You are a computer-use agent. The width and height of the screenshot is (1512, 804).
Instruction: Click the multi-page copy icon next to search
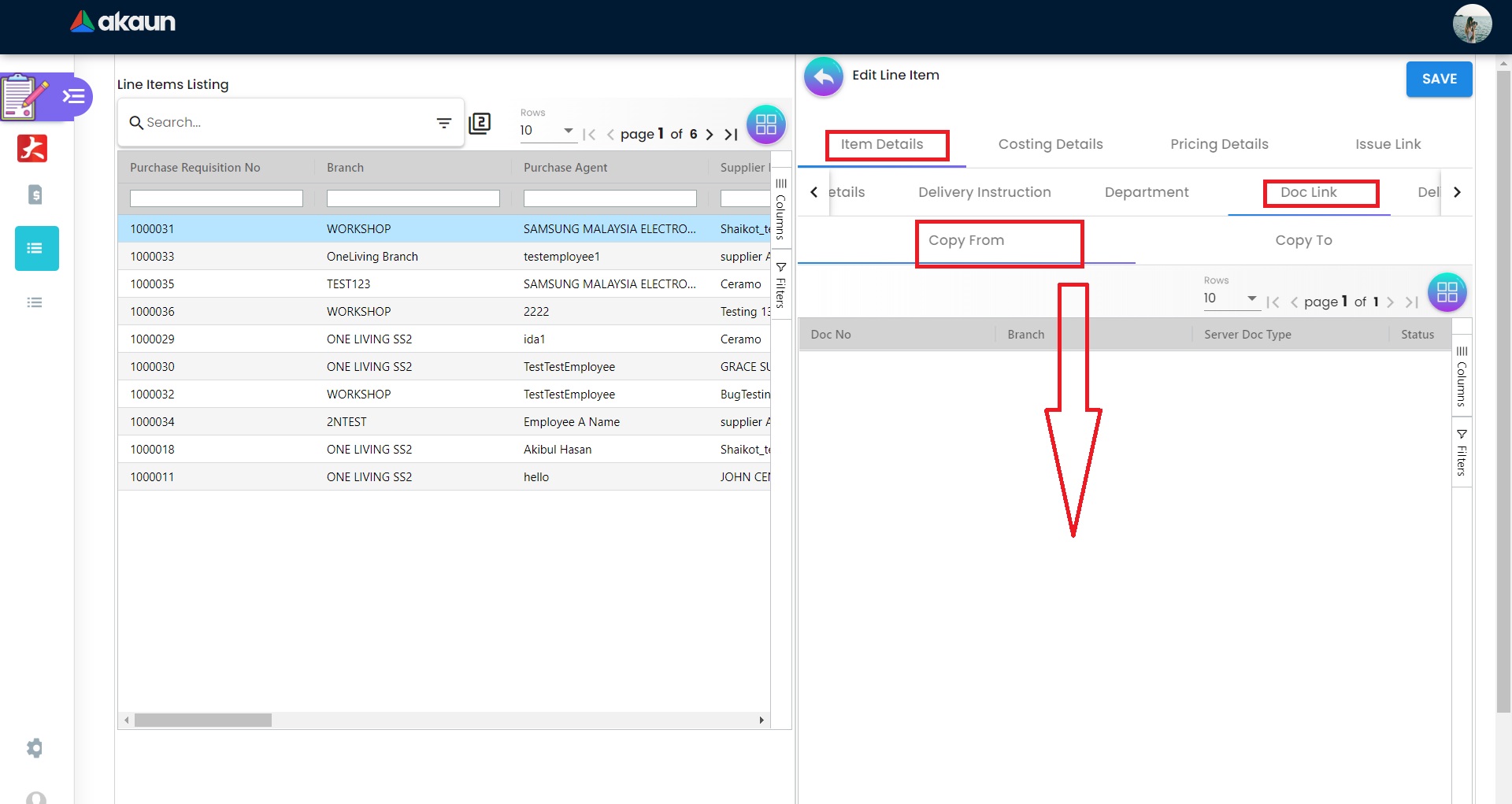tap(480, 124)
